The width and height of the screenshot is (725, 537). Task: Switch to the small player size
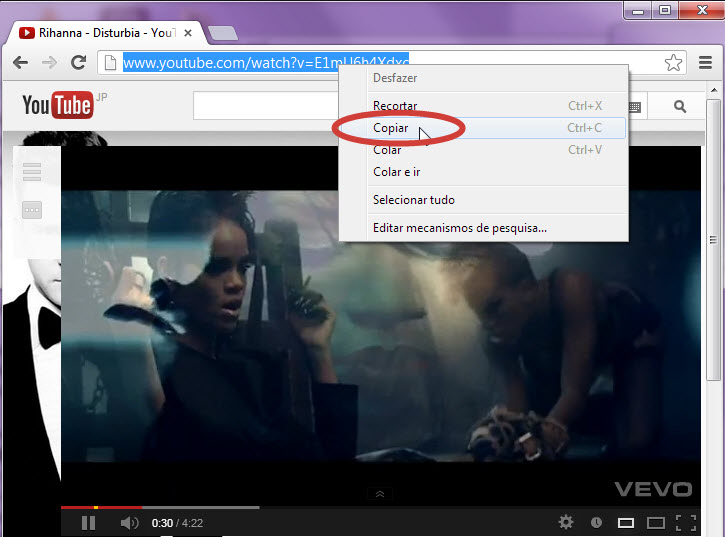(x=626, y=523)
